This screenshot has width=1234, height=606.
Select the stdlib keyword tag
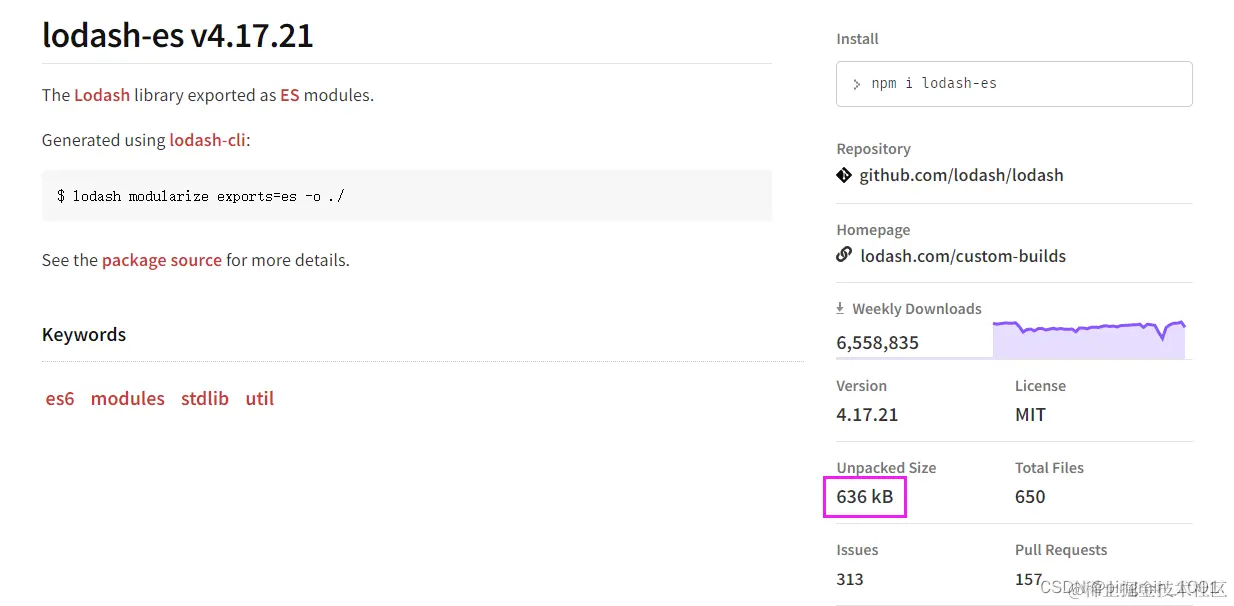(205, 398)
